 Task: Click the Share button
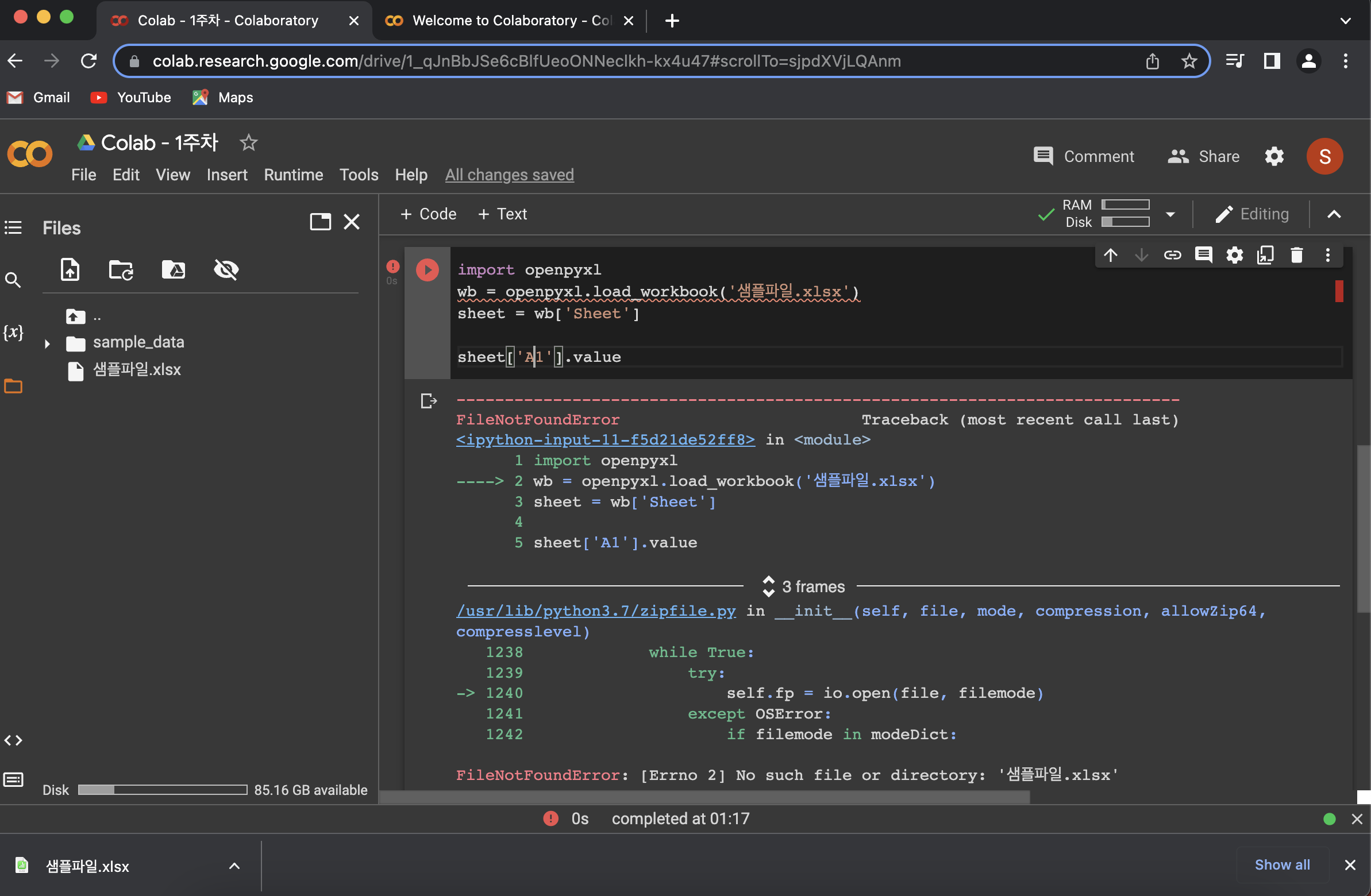point(1203,156)
